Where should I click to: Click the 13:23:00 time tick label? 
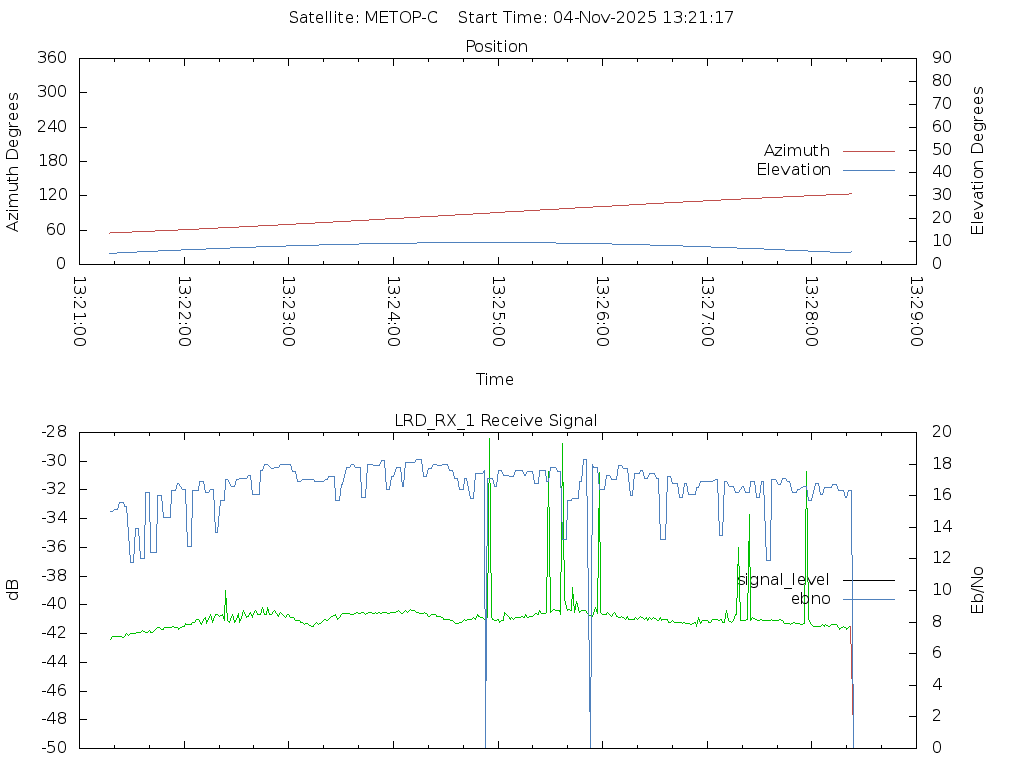288,312
